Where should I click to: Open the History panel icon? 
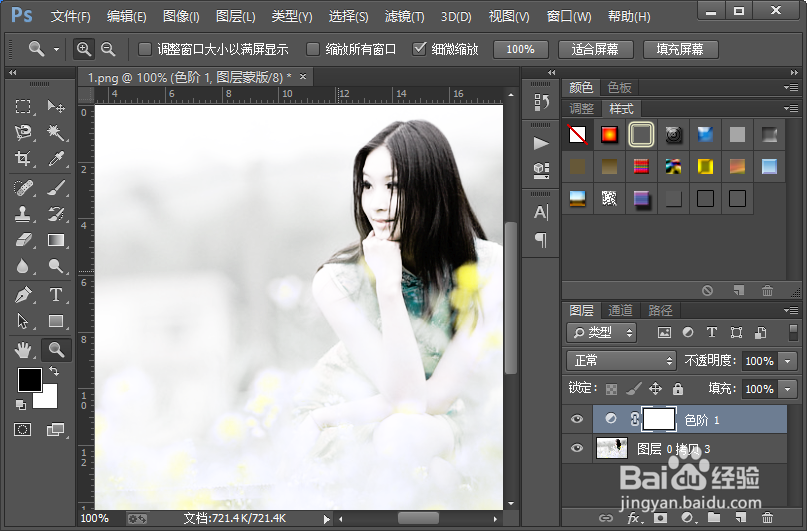[x=540, y=102]
